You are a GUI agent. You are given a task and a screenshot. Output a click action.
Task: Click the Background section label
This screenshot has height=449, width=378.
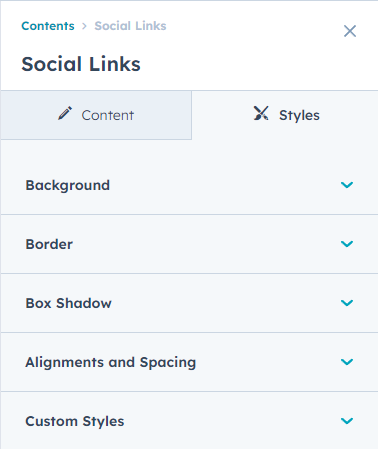(68, 185)
